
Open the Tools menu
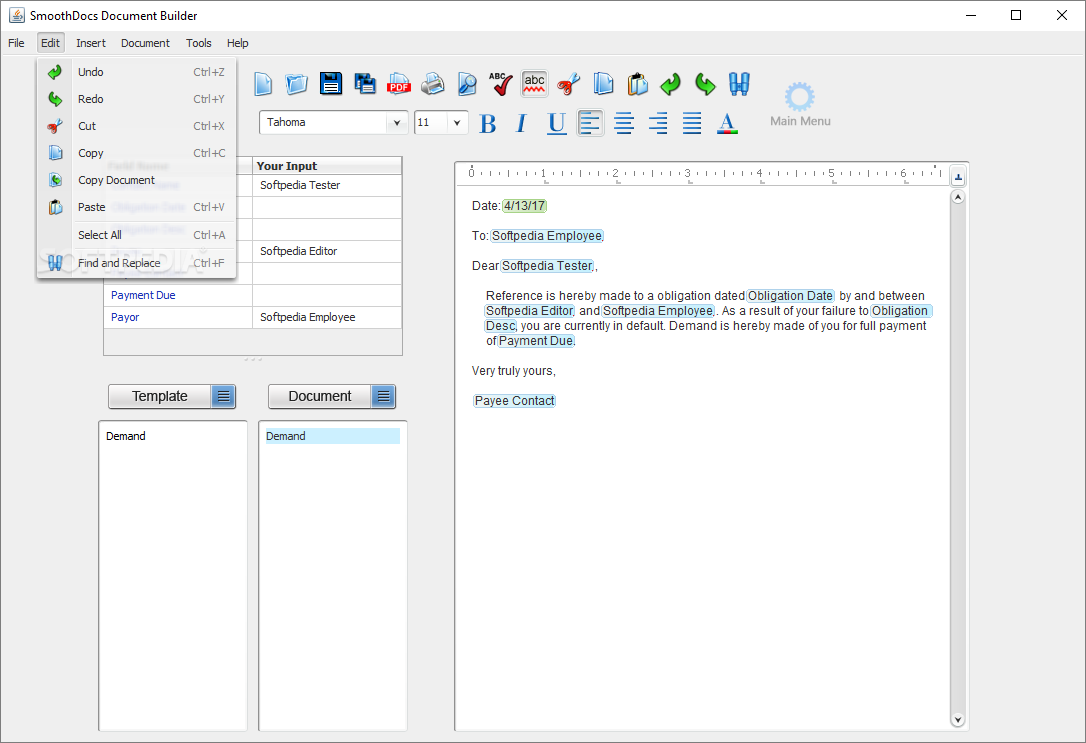[199, 43]
